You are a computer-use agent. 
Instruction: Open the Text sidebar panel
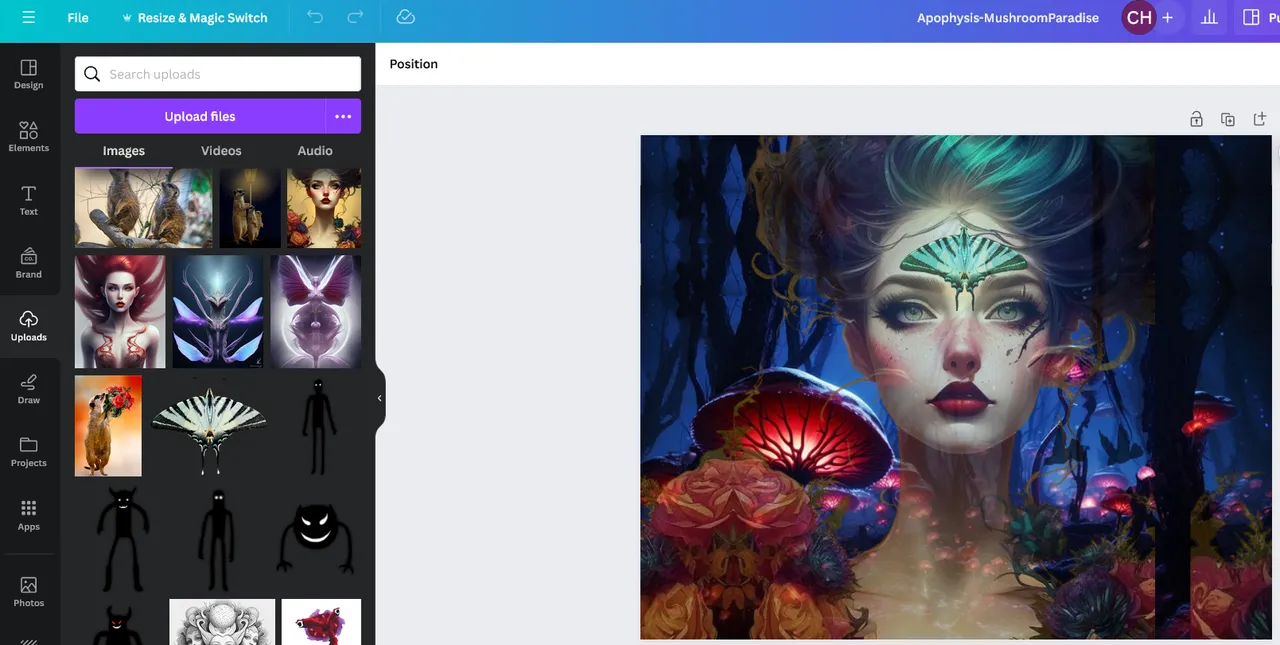(x=29, y=200)
